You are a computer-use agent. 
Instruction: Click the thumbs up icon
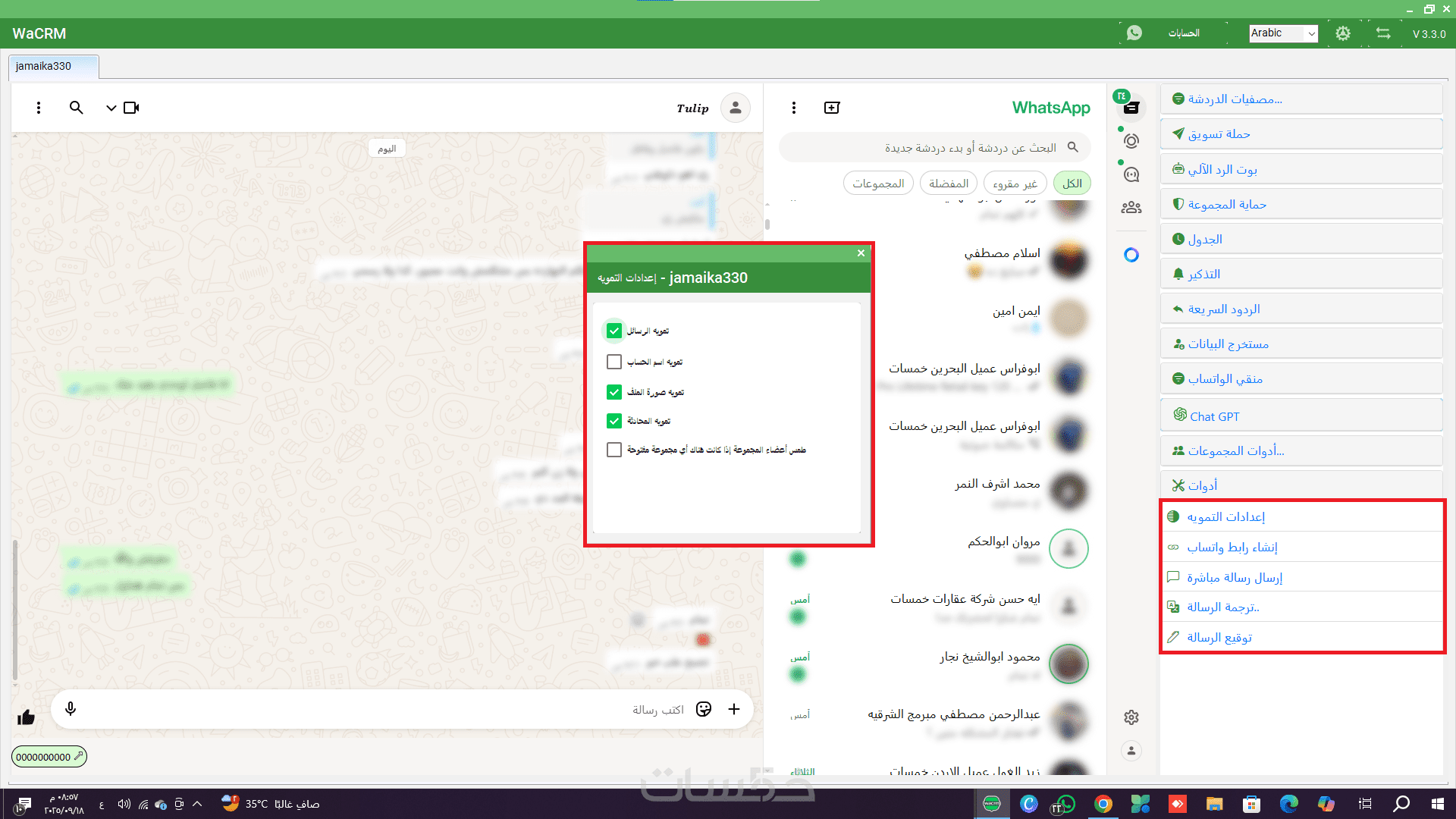pyautogui.click(x=27, y=717)
